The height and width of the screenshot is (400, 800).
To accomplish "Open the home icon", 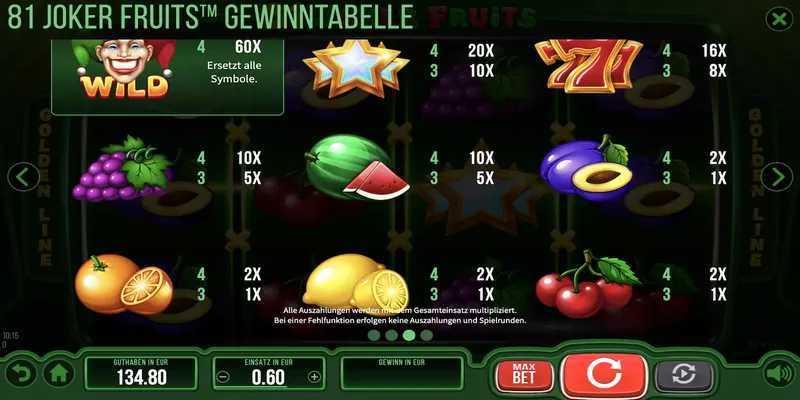I will coord(59,374).
